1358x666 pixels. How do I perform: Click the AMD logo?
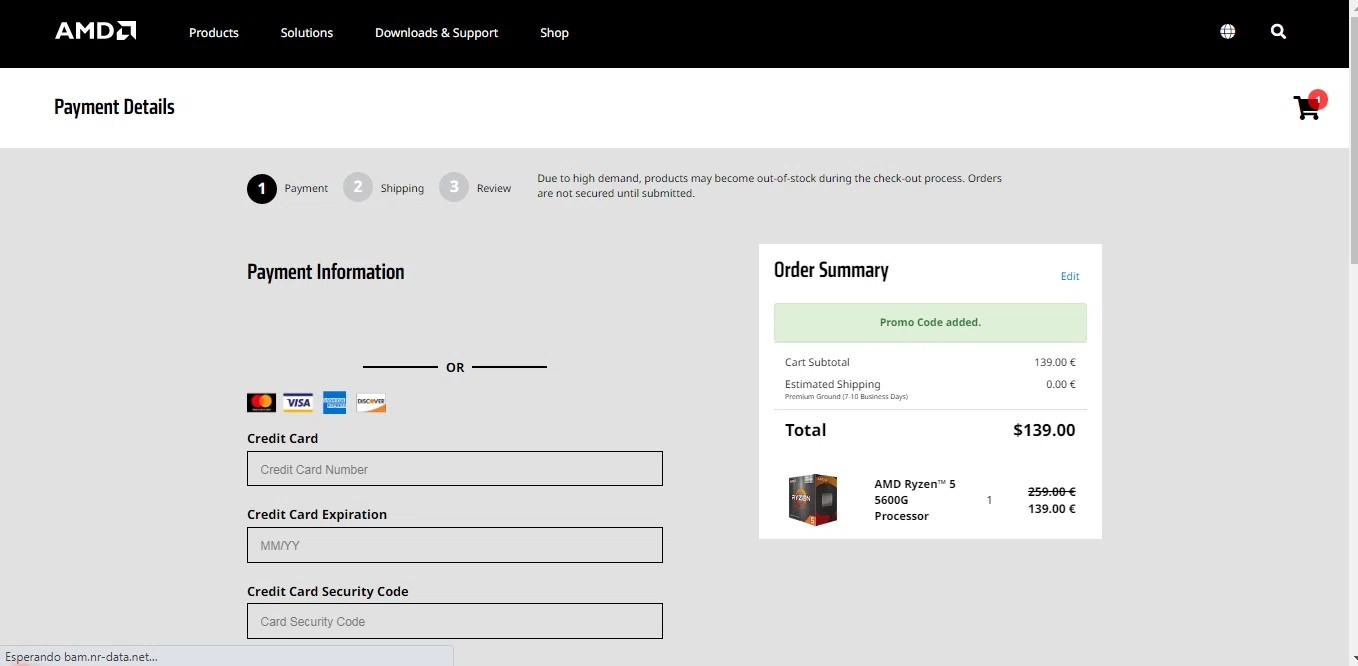point(95,32)
